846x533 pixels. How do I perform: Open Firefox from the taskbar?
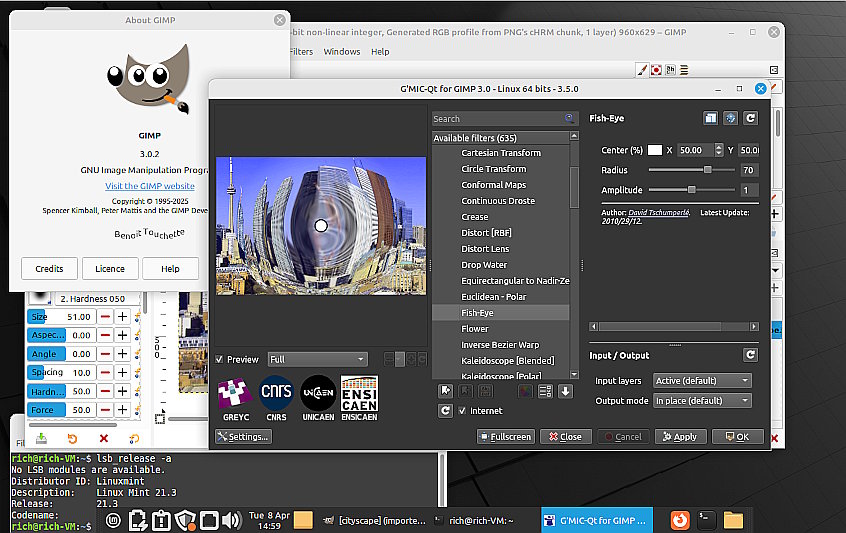(x=680, y=520)
